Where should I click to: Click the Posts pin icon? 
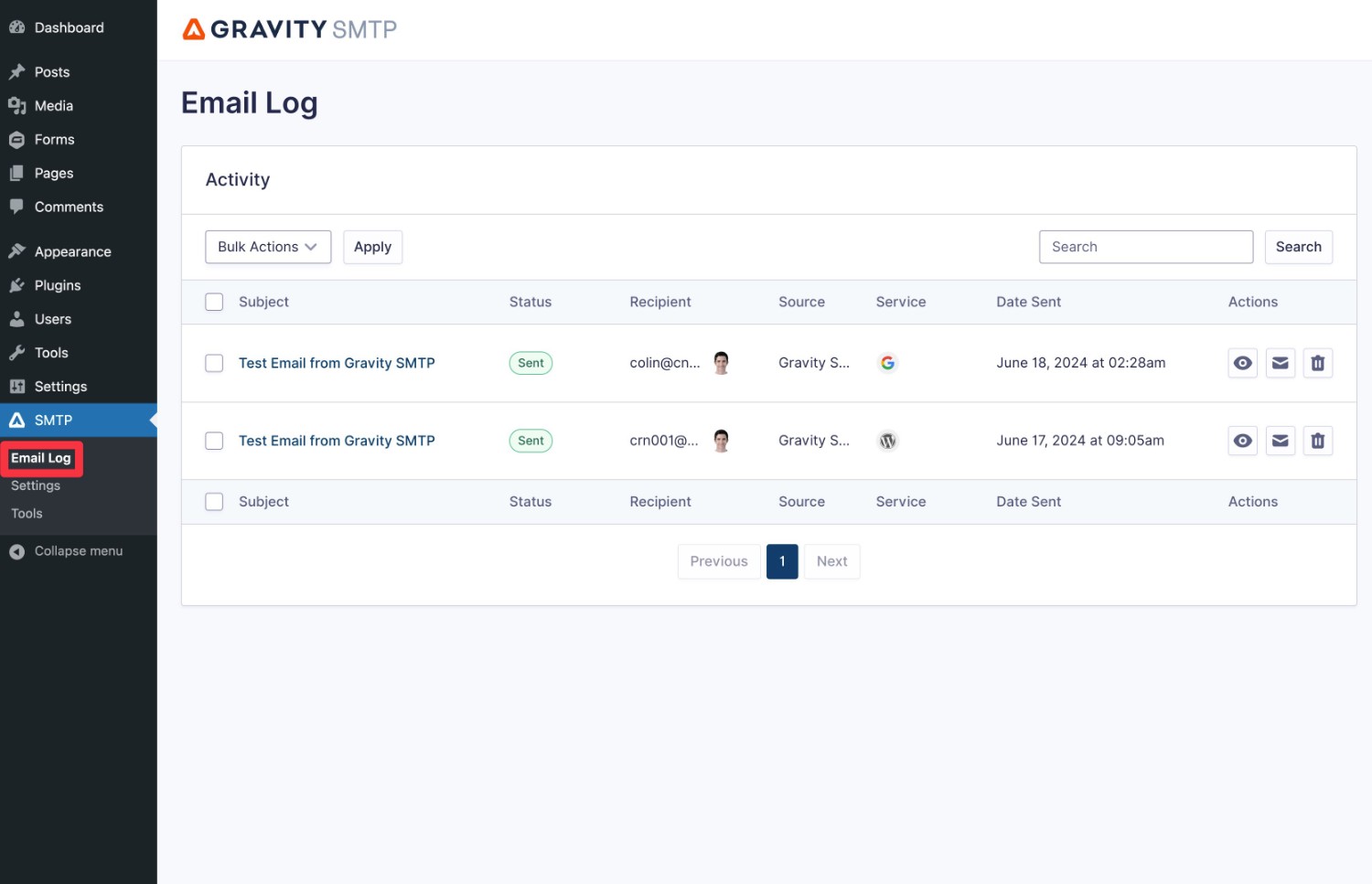tap(16, 72)
